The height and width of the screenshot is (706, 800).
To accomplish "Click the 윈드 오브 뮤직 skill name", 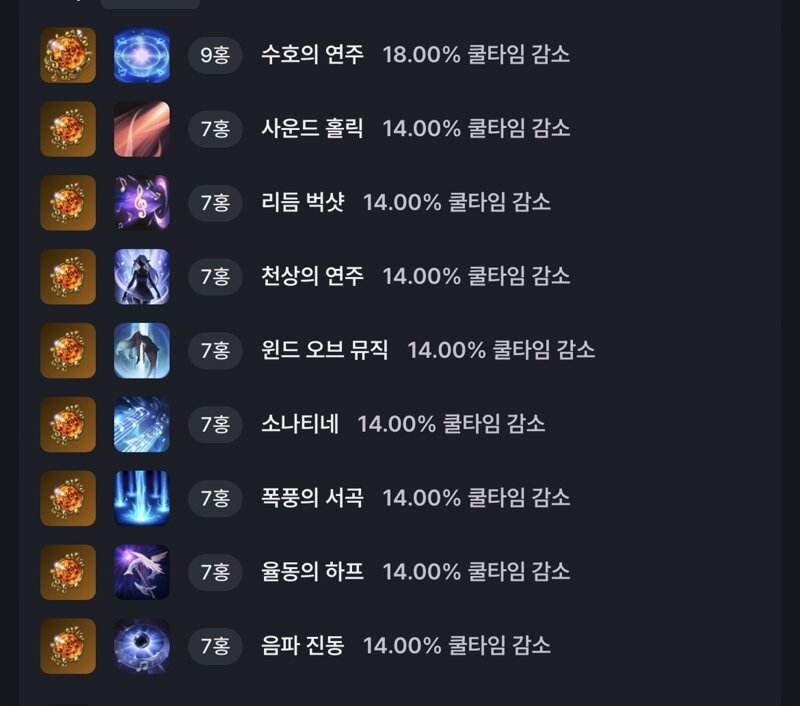I will (x=324, y=350).
